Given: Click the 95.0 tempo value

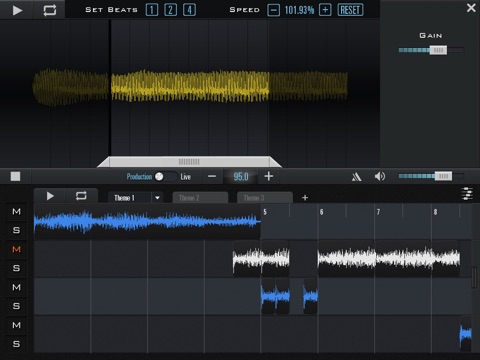Looking at the screenshot, I should tap(241, 176).
